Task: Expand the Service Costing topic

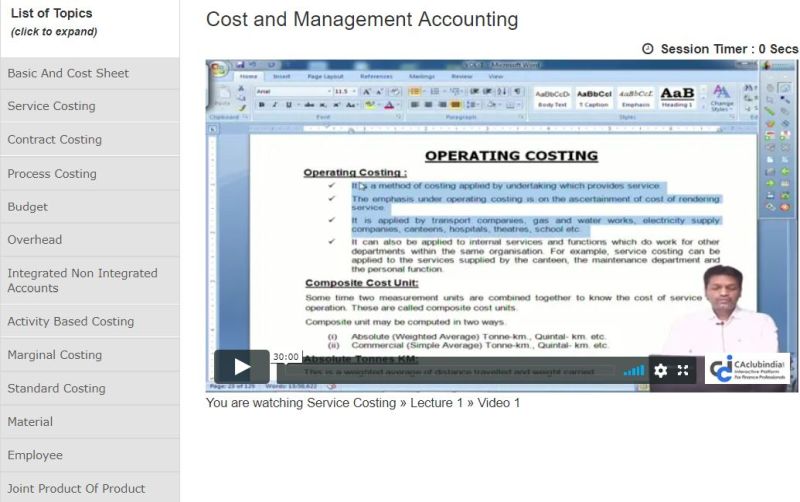Action: [x=52, y=106]
